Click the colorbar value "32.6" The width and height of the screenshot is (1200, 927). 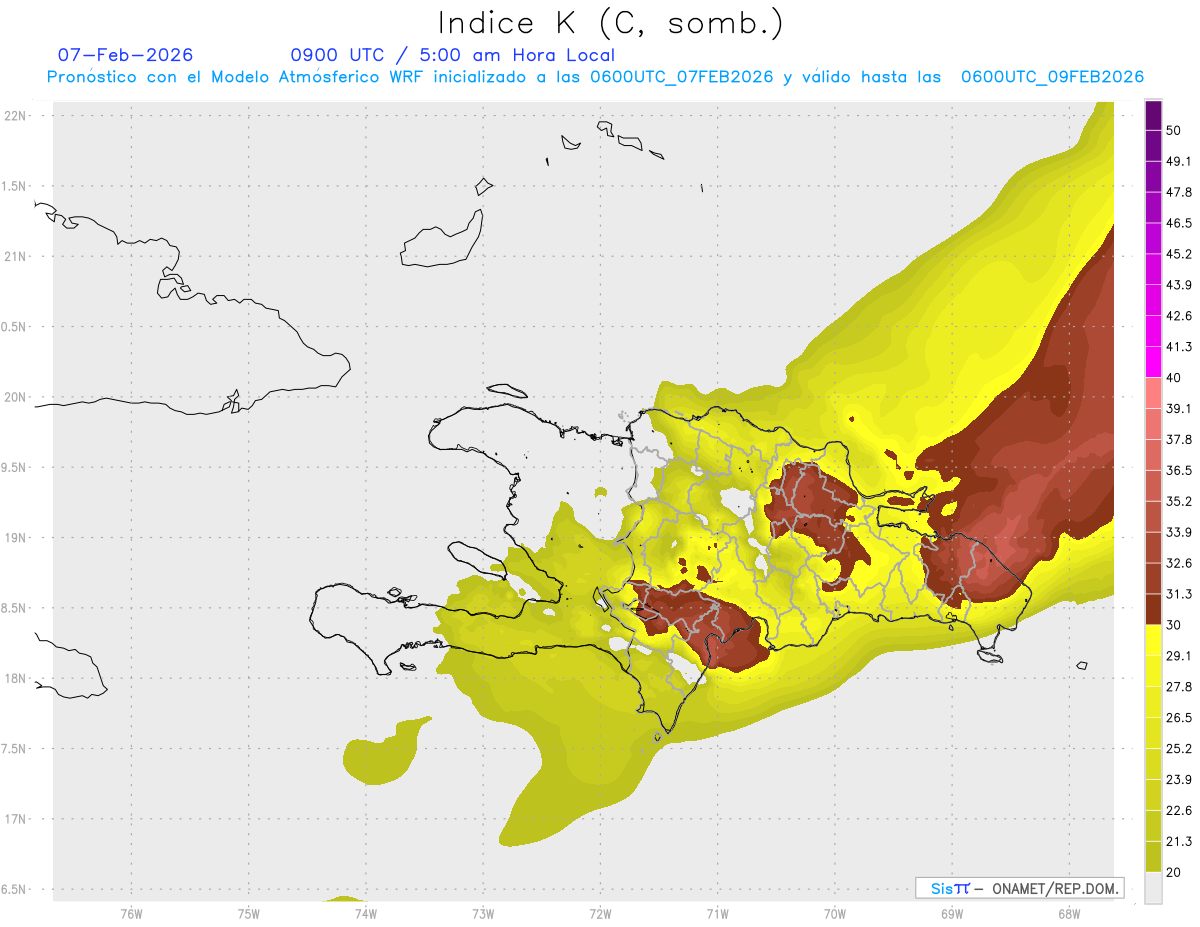1179,563
